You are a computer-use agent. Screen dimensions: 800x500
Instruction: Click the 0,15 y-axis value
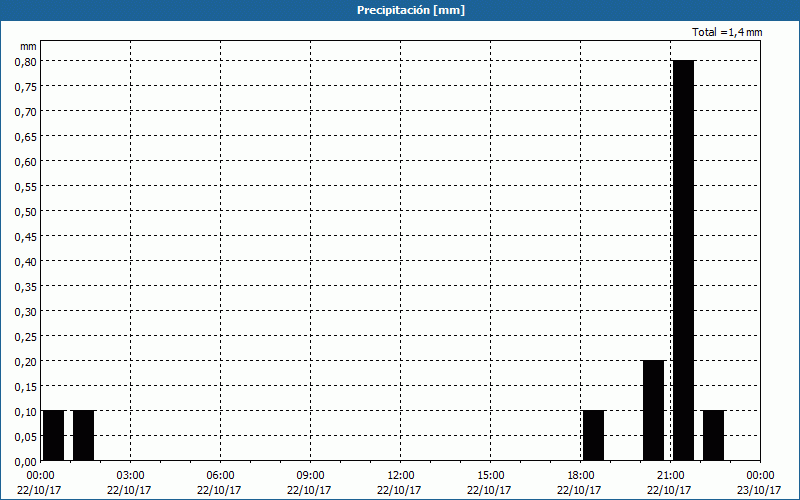tap(26, 386)
